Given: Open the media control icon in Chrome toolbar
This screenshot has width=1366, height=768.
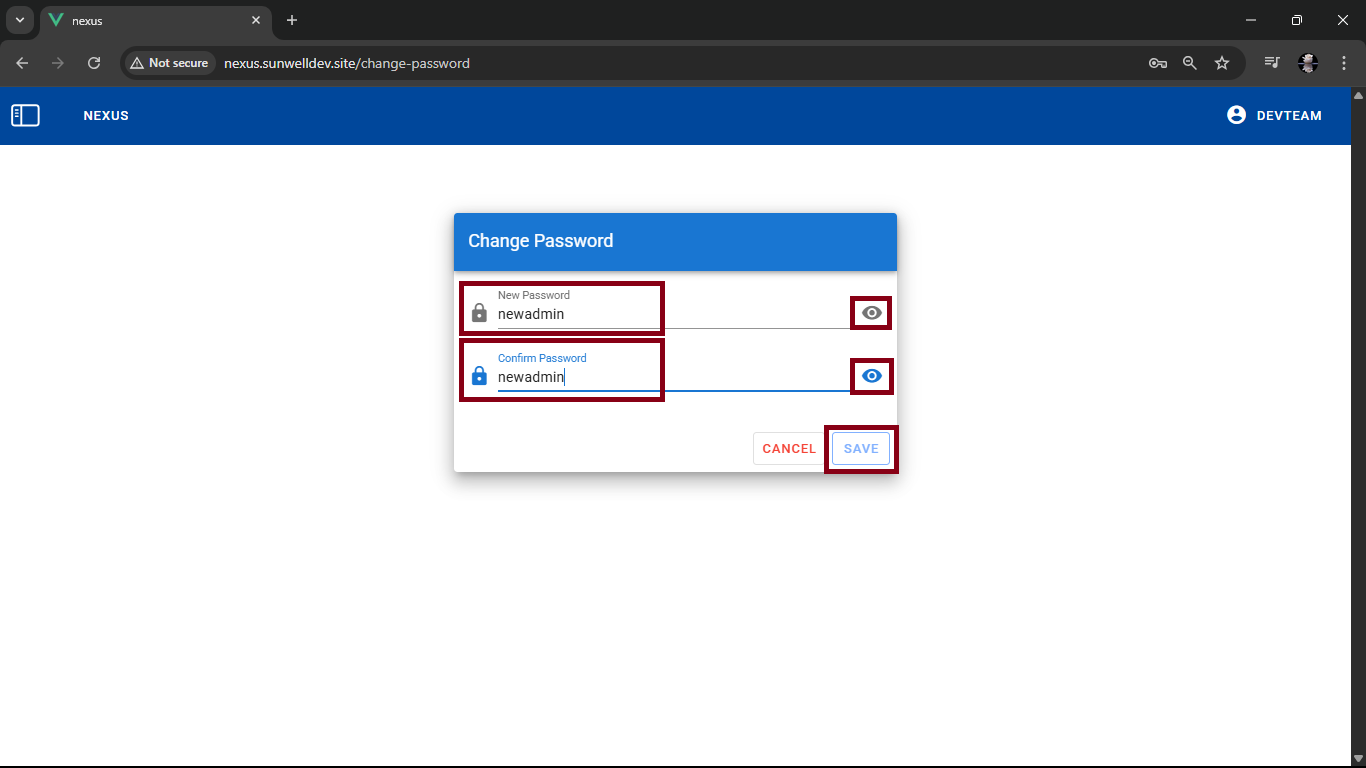Looking at the screenshot, I should coord(1272,63).
